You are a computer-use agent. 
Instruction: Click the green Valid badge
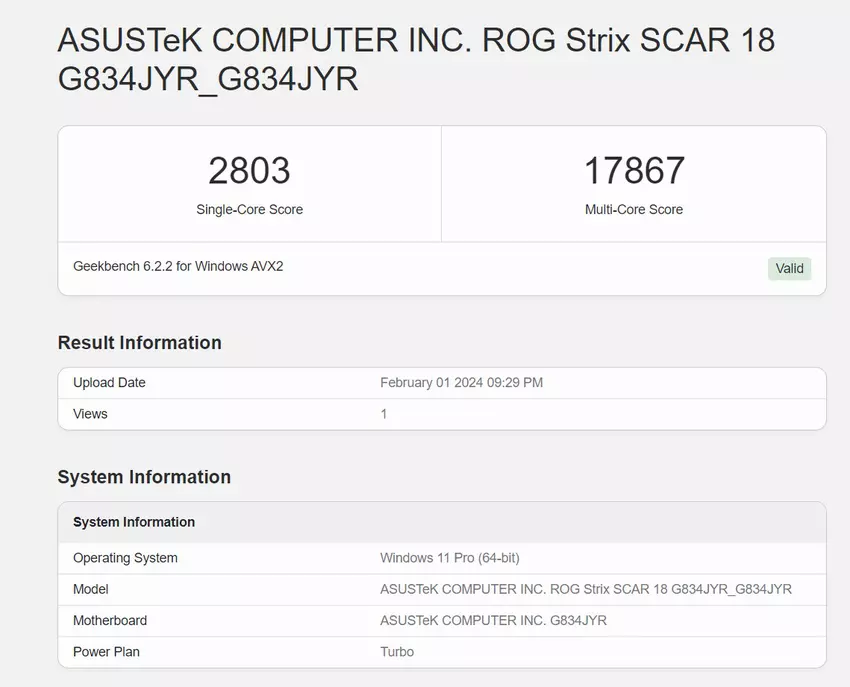pyautogui.click(x=789, y=268)
